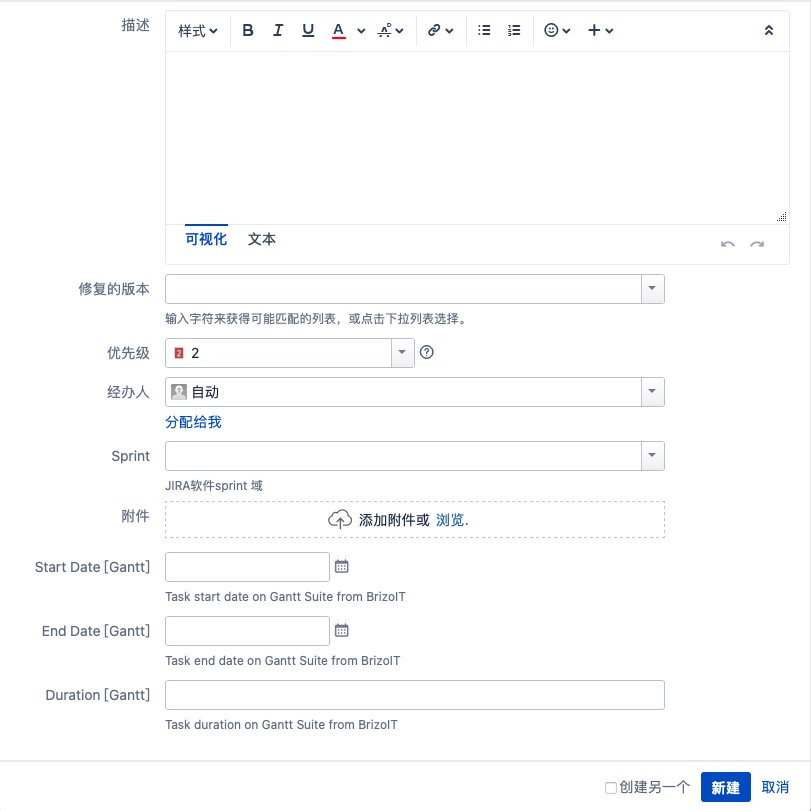
Task: Click inside the description text area
Action: (477, 138)
